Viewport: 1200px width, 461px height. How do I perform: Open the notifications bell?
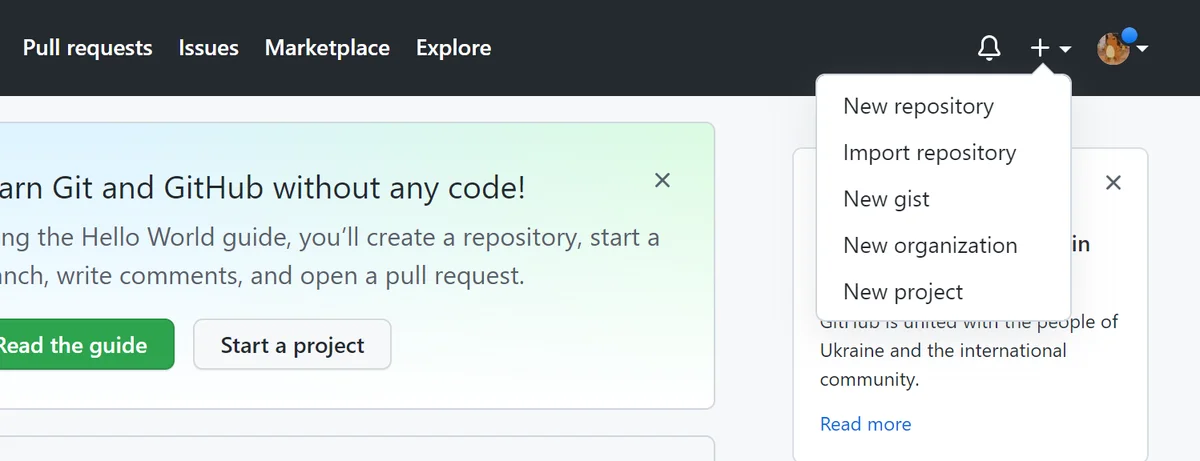pos(989,48)
